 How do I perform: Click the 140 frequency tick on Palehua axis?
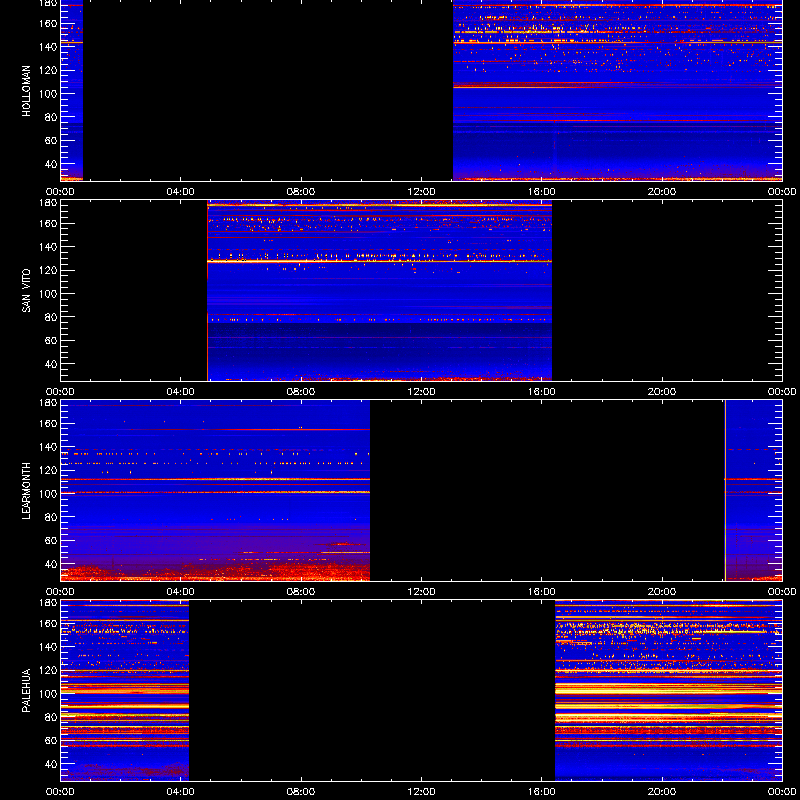[49, 647]
